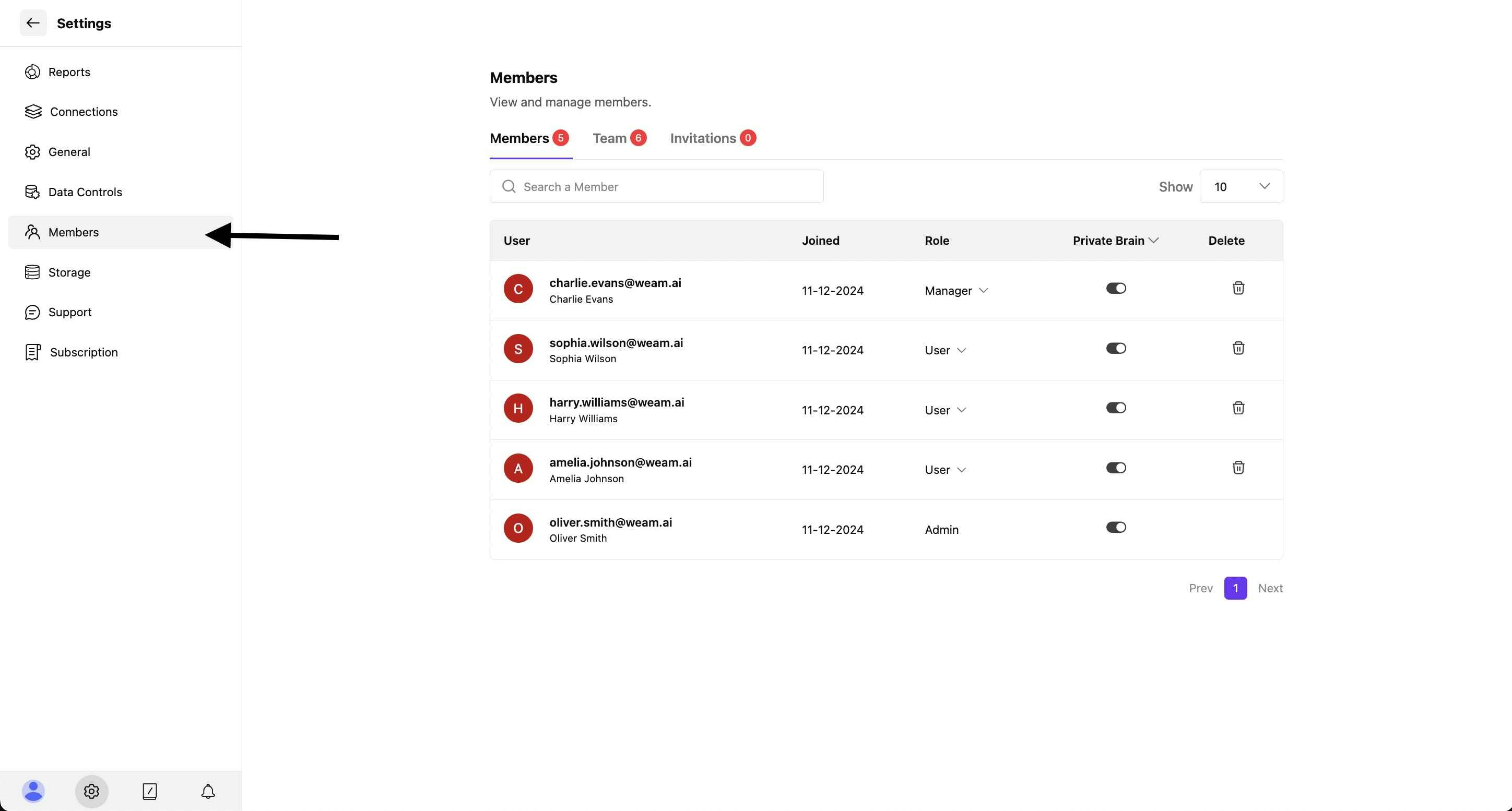Expand the Manager role dropdown for Charlie Evans
This screenshot has height=811, width=1512.
[956, 291]
